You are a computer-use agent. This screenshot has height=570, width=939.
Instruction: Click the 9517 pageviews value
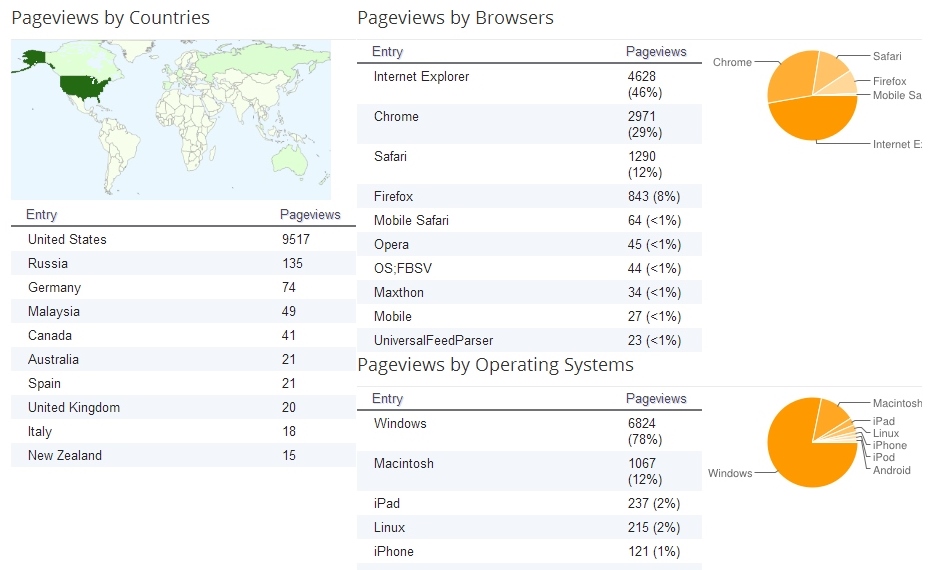[296, 239]
